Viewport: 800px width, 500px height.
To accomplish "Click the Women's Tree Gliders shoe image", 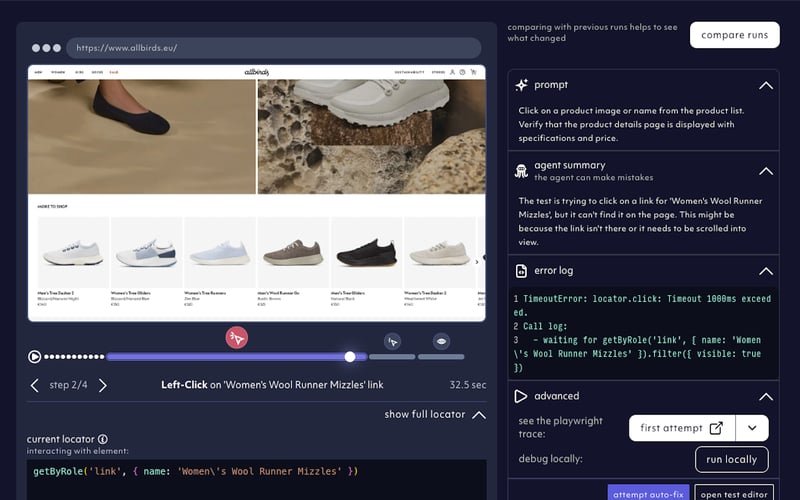I will 146,253.
